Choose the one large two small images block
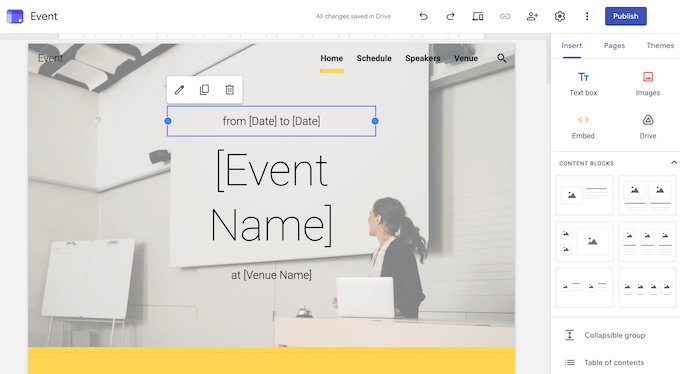This screenshot has width=680, height=374. click(584, 242)
